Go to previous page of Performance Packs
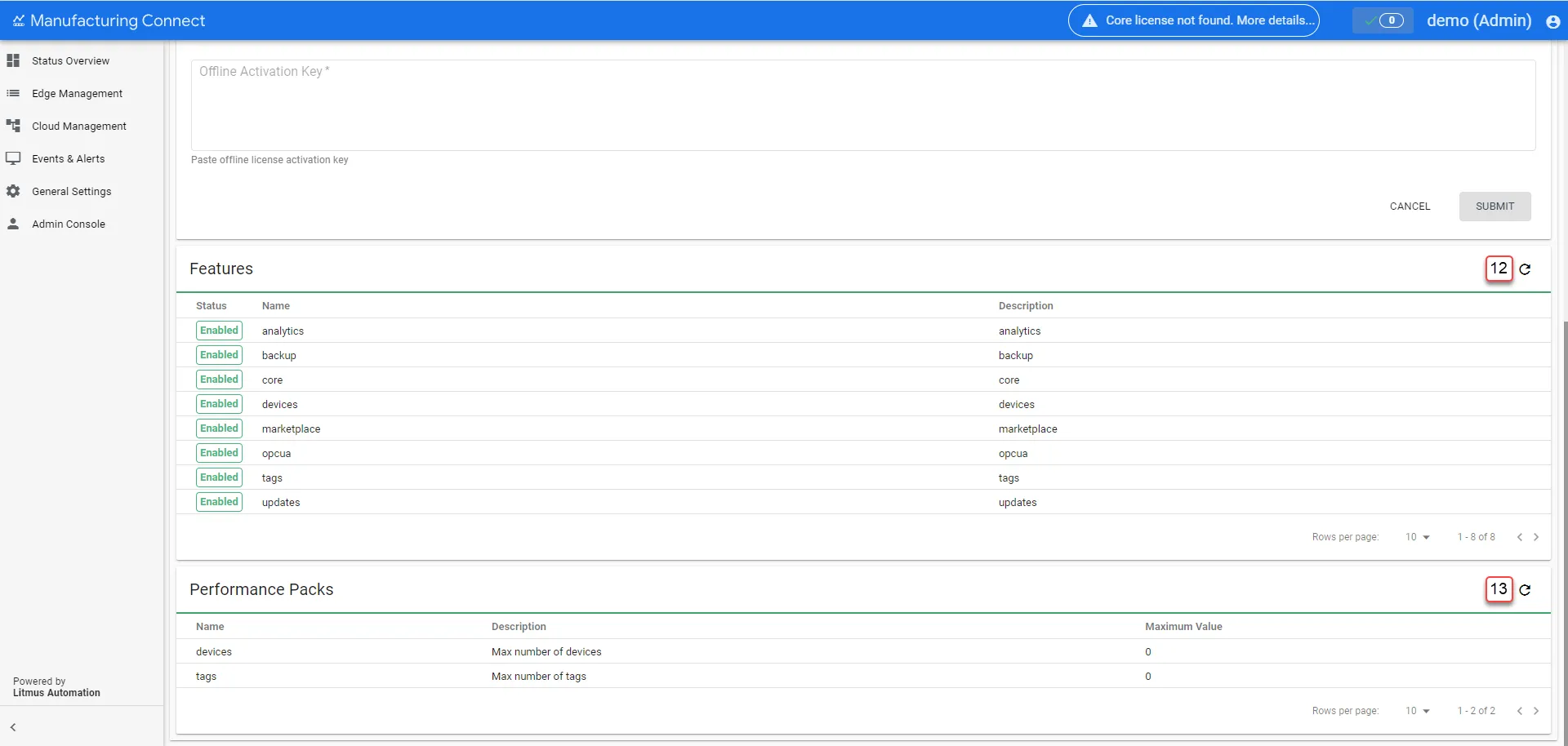 click(x=1519, y=711)
